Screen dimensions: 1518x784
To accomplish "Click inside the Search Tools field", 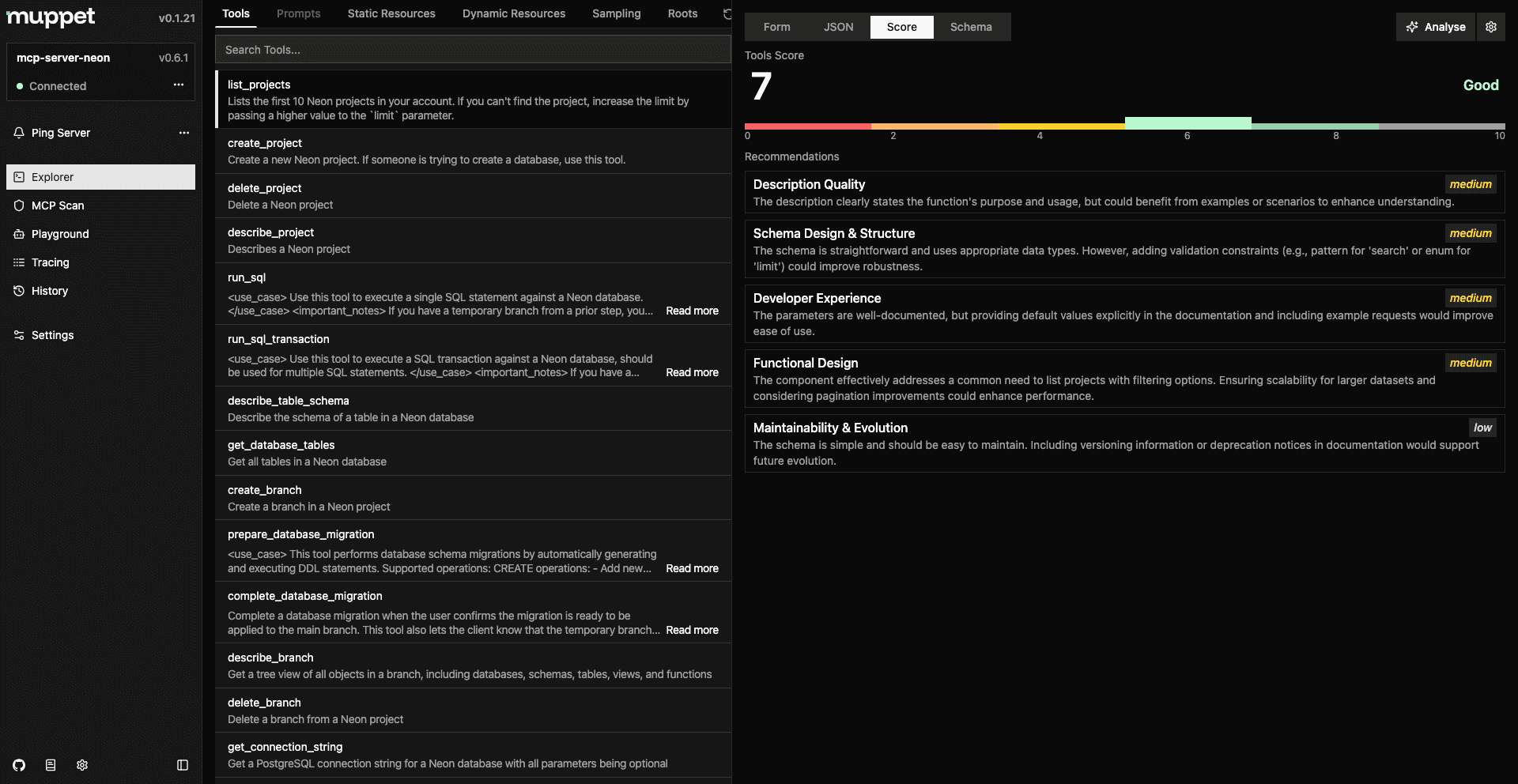I will click(x=473, y=49).
